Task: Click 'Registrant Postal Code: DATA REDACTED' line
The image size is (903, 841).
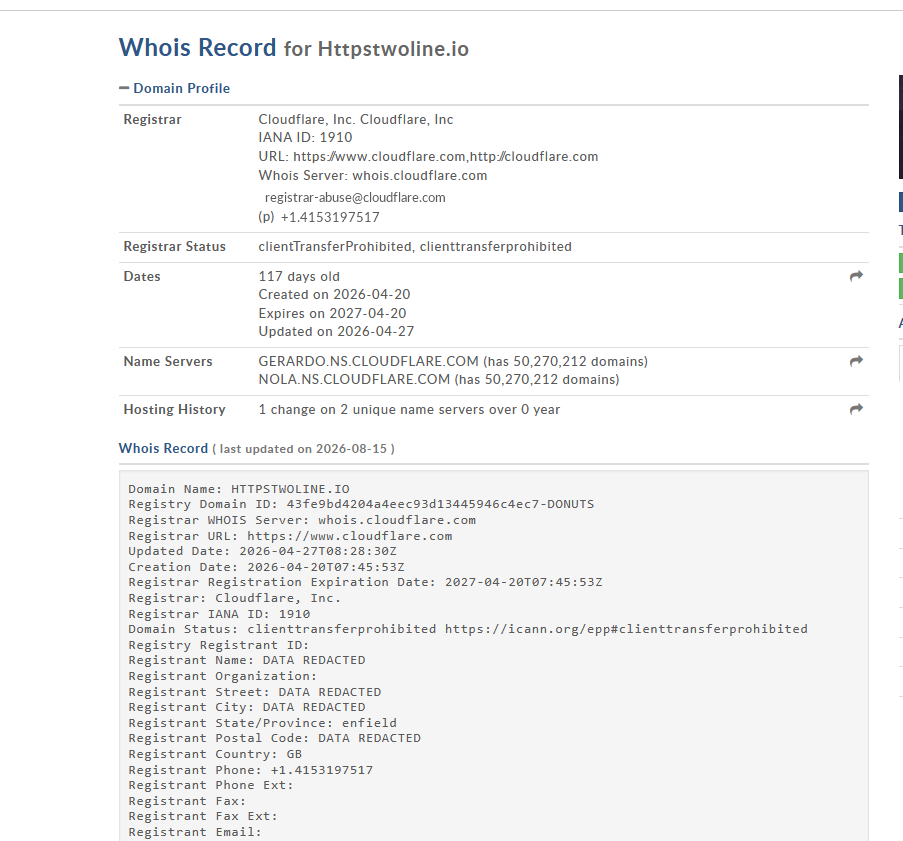Action: [x=274, y=738]
